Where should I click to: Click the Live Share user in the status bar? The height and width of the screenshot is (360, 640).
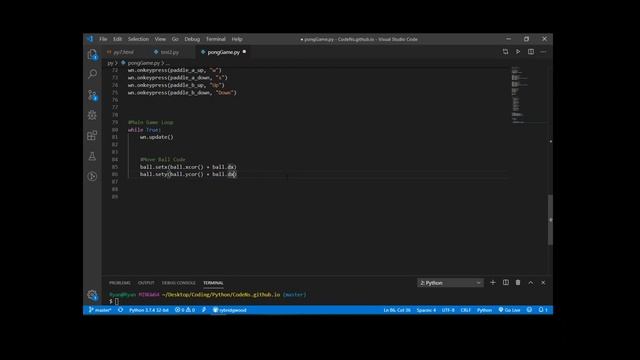point(229,310)
